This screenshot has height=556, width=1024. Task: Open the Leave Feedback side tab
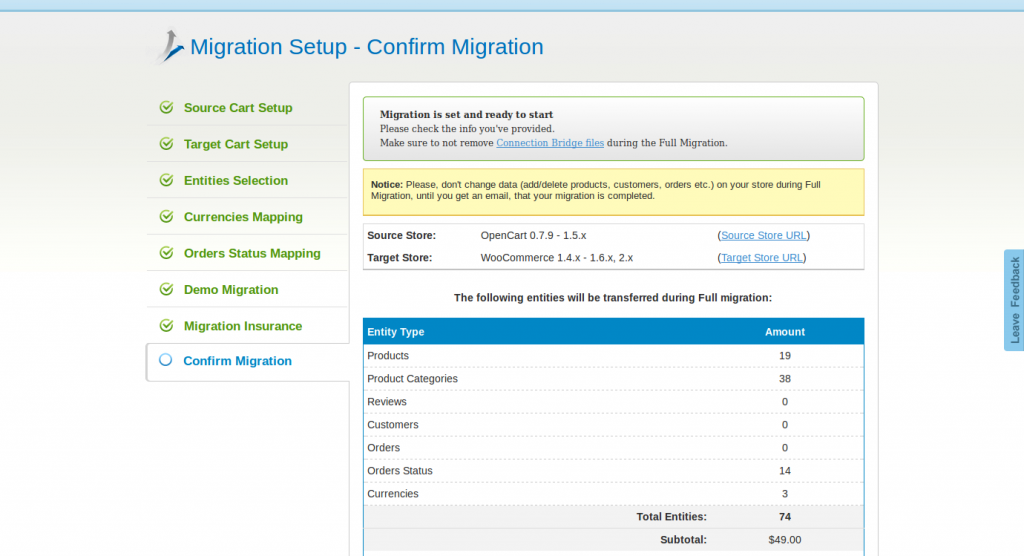pos(1014,300)
